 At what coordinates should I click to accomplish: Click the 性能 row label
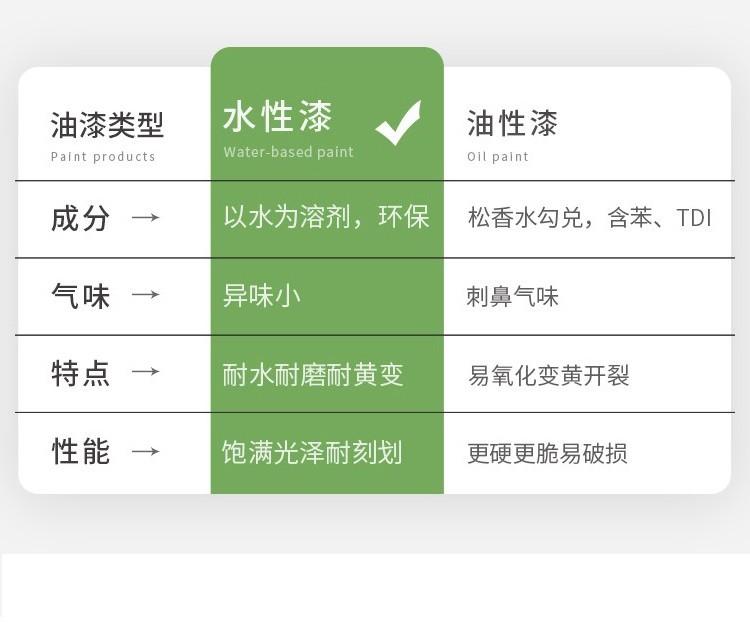point(80,451)
